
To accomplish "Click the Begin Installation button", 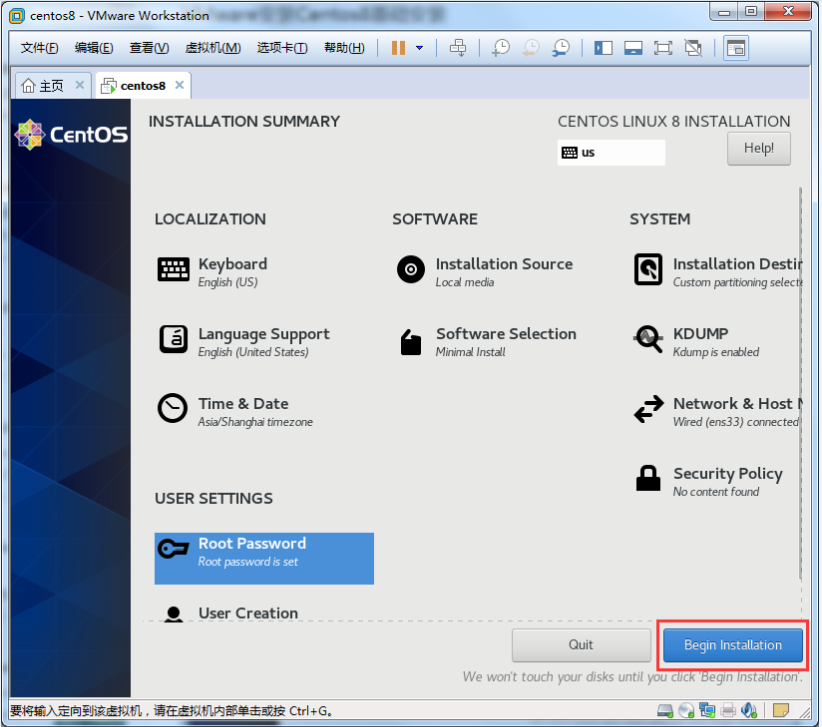I will (x=732, y=645).
